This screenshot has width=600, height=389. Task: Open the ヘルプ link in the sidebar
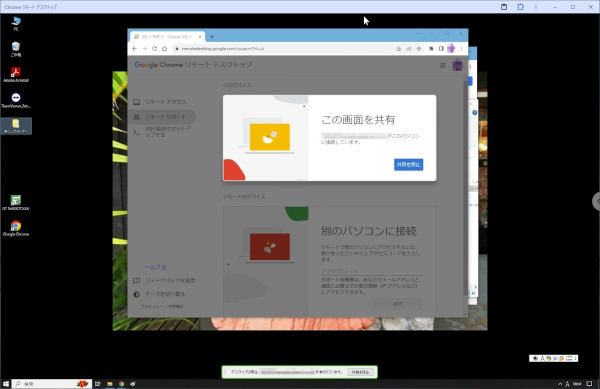coord(155,267)
